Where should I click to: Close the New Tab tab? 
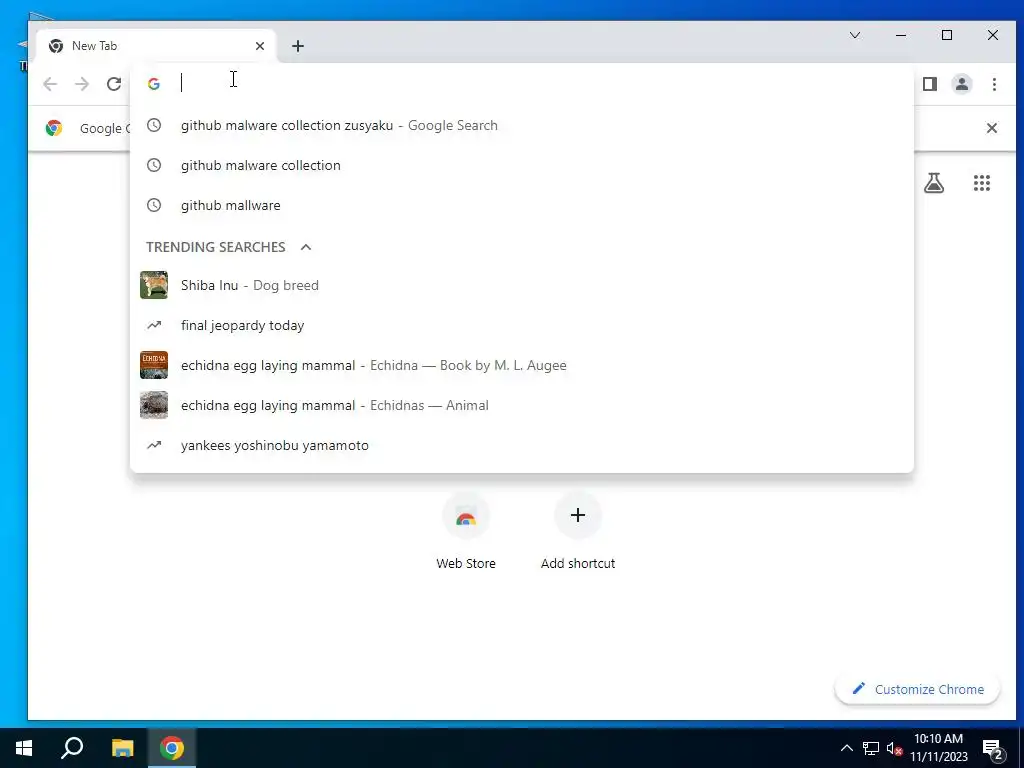pyautogui.click(x=260, y=46)
